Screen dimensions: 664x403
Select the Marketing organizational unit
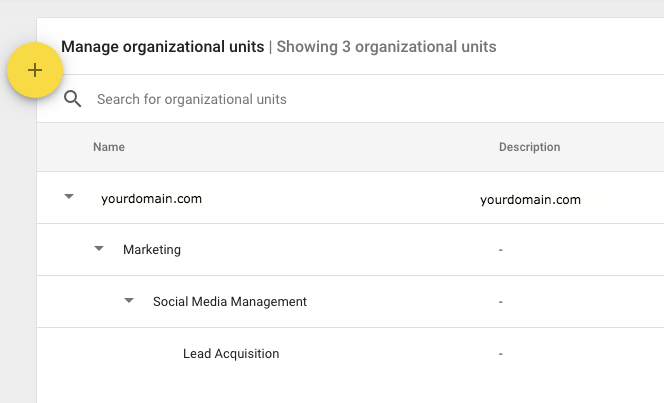[x=152, y=250]
